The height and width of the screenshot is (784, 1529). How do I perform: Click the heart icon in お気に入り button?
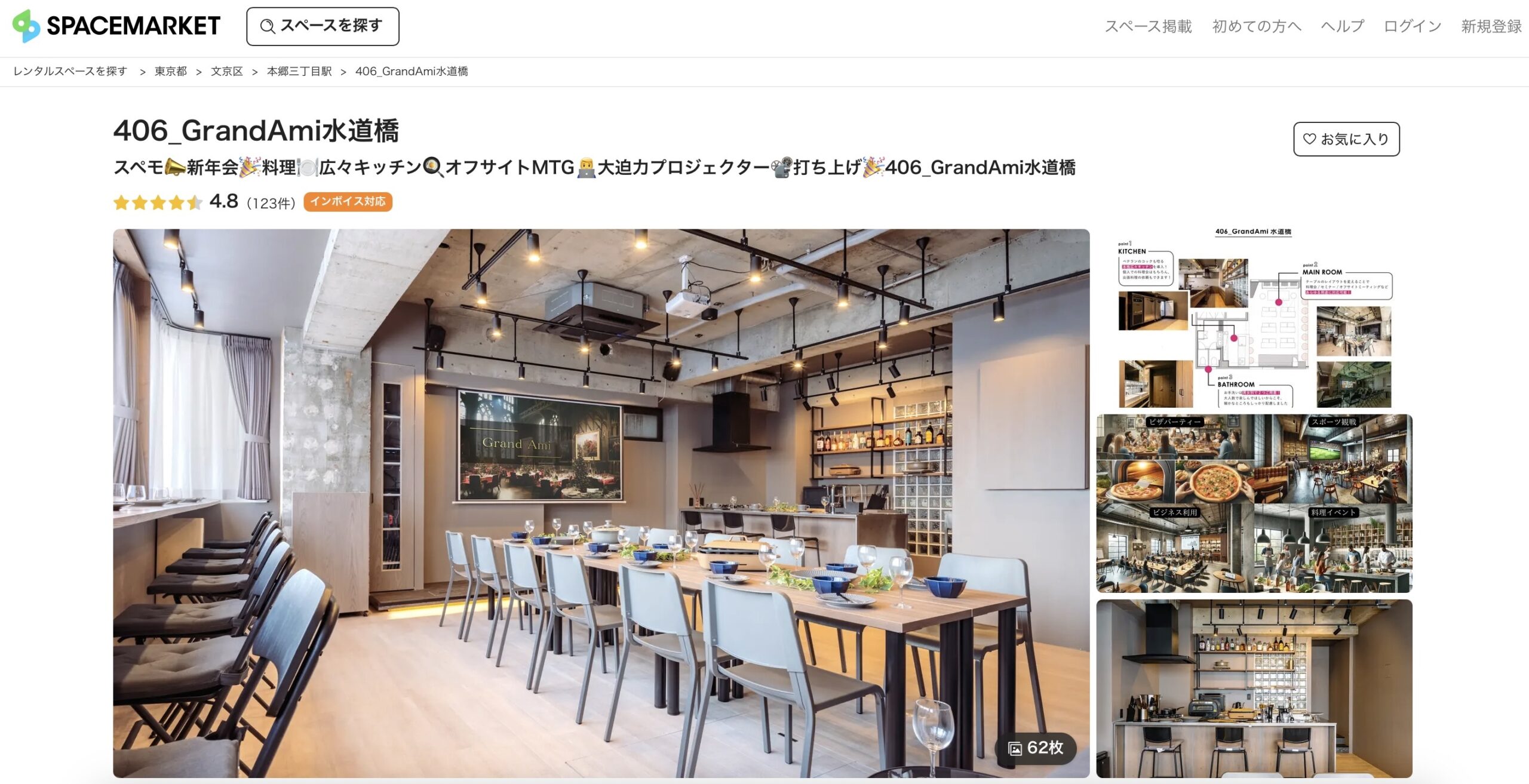tap(1309, 139)
